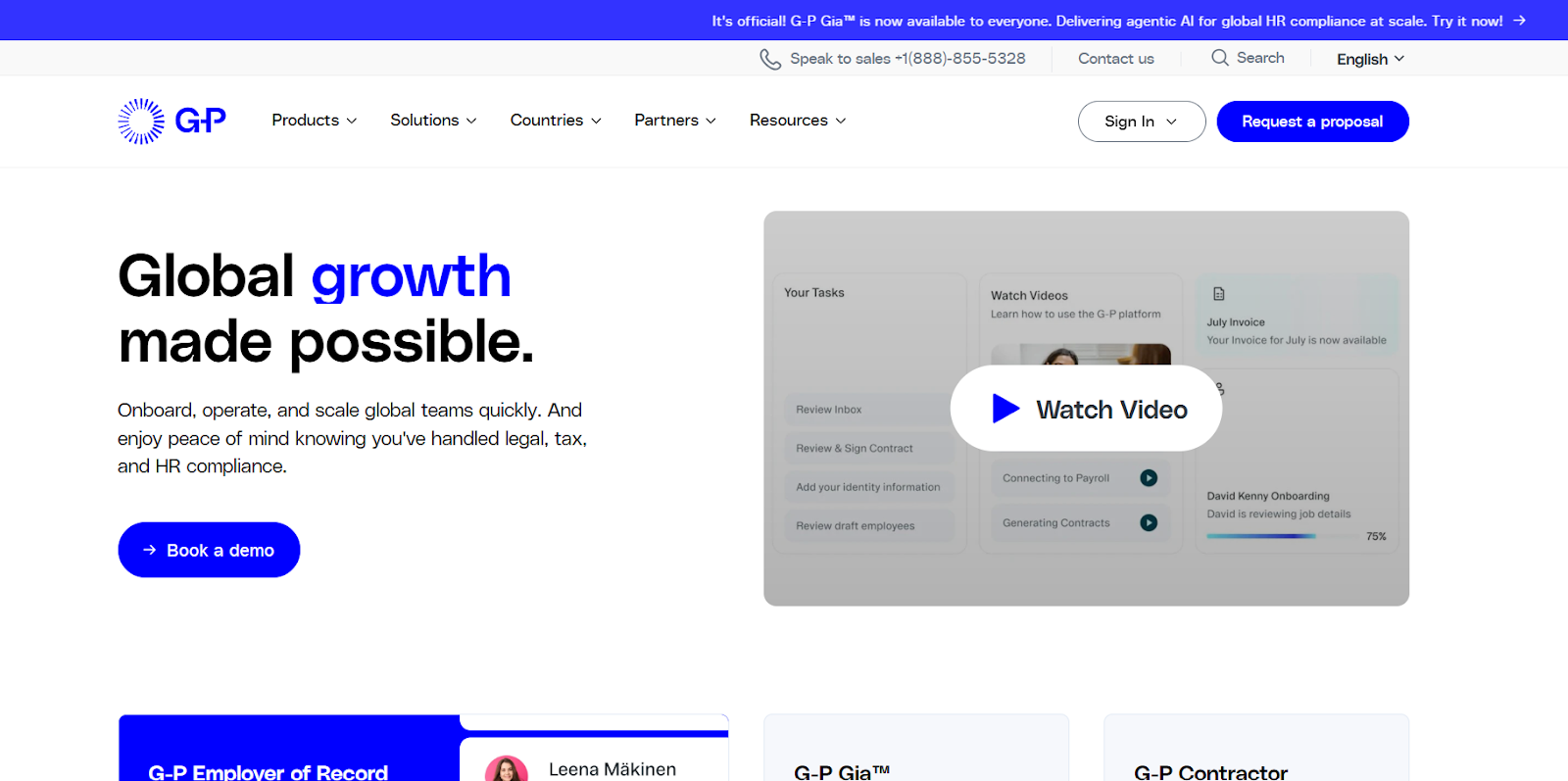This screenshot has width=1568, height=781.
Task: Click the Review & Sign Contract task
Action: [x=868, y=448]
